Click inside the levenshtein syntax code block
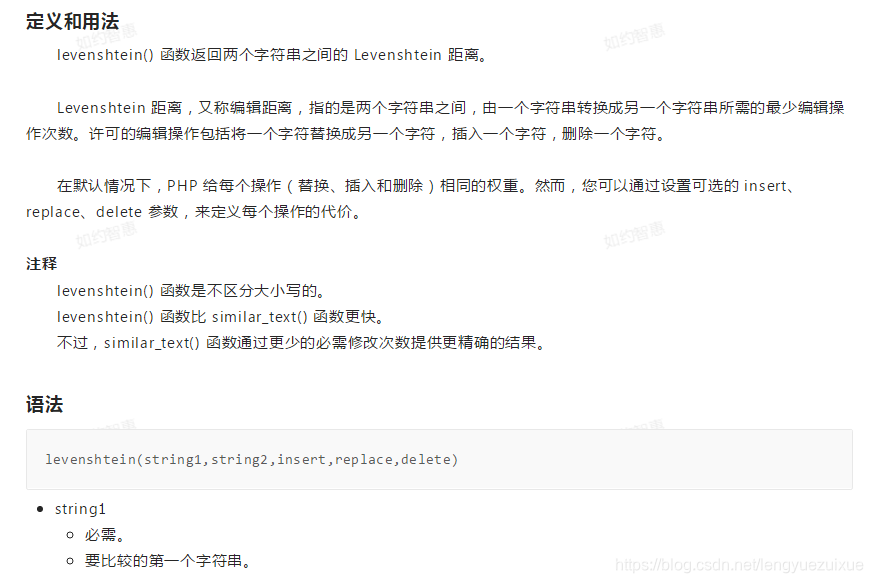The width and height of the screenshot is (873, 583). click(x=439, y=459)
